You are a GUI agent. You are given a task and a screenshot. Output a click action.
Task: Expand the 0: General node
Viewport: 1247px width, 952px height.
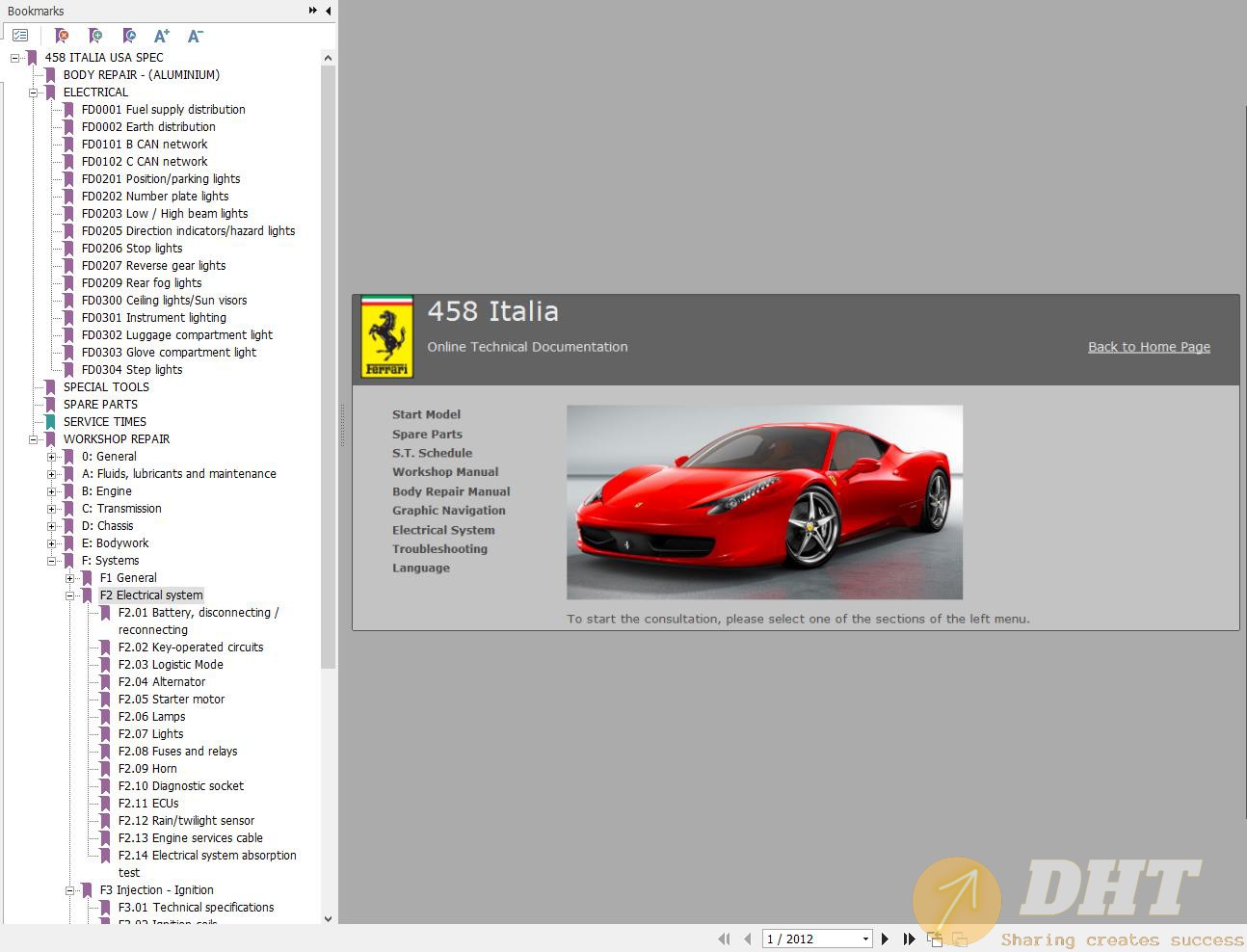click(x=51, y=457)
